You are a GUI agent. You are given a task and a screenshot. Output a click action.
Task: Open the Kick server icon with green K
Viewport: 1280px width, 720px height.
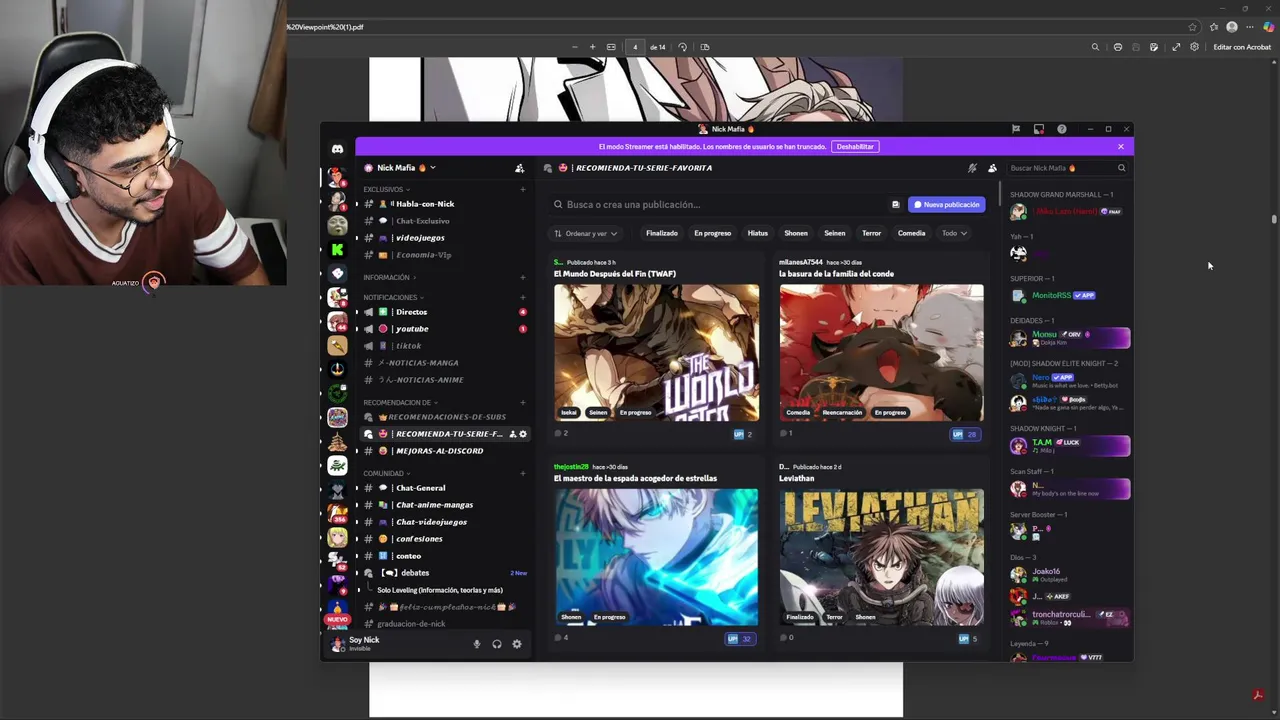(x=337, y=250)
